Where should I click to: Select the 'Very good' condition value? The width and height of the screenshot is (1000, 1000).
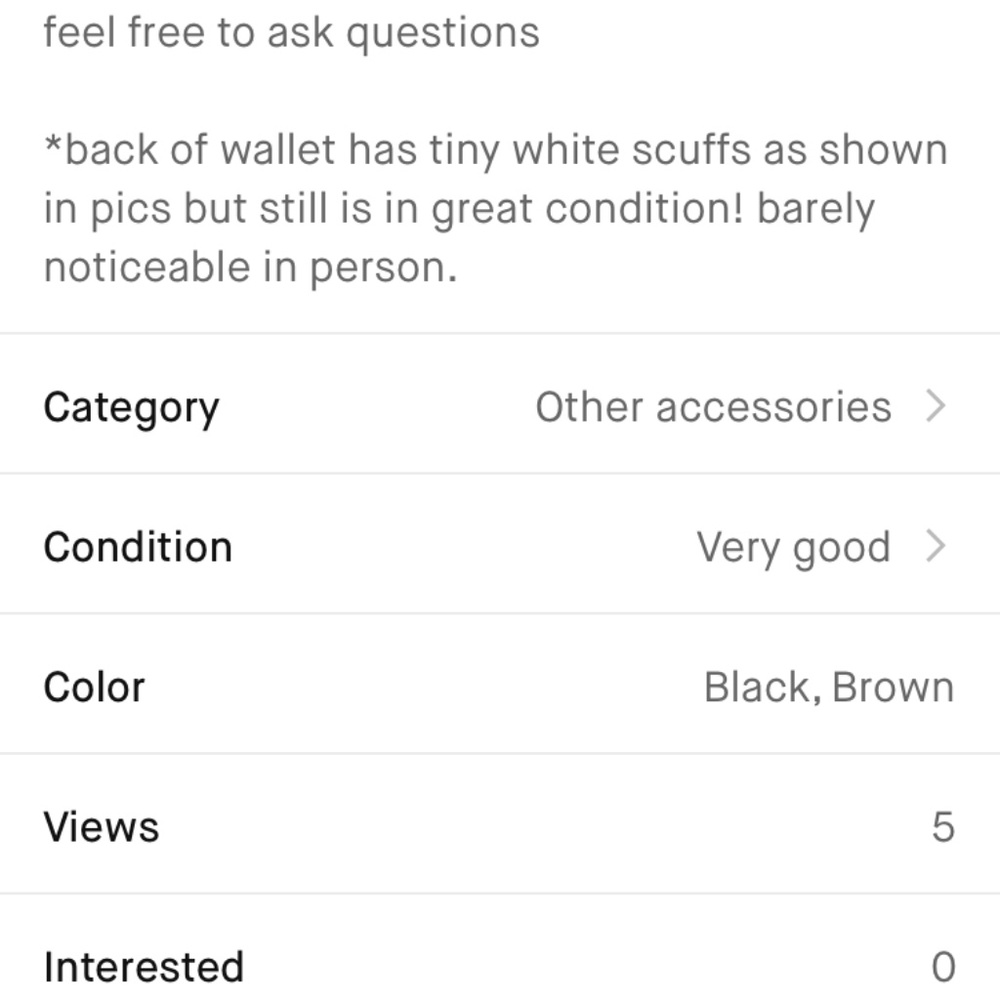pyautogui.click(x=793, y=547)
